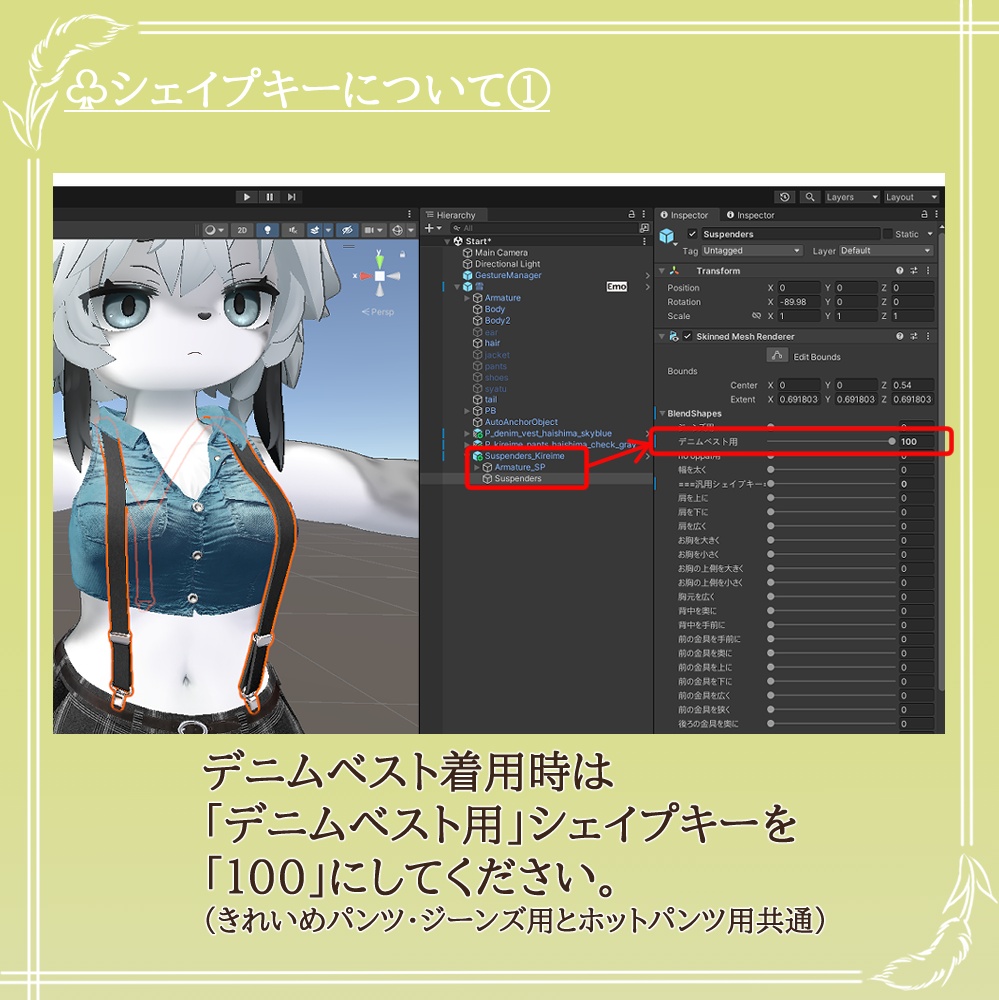Open Transform presets slider icon
The image size is (999, 1000).
click(914, 271)
